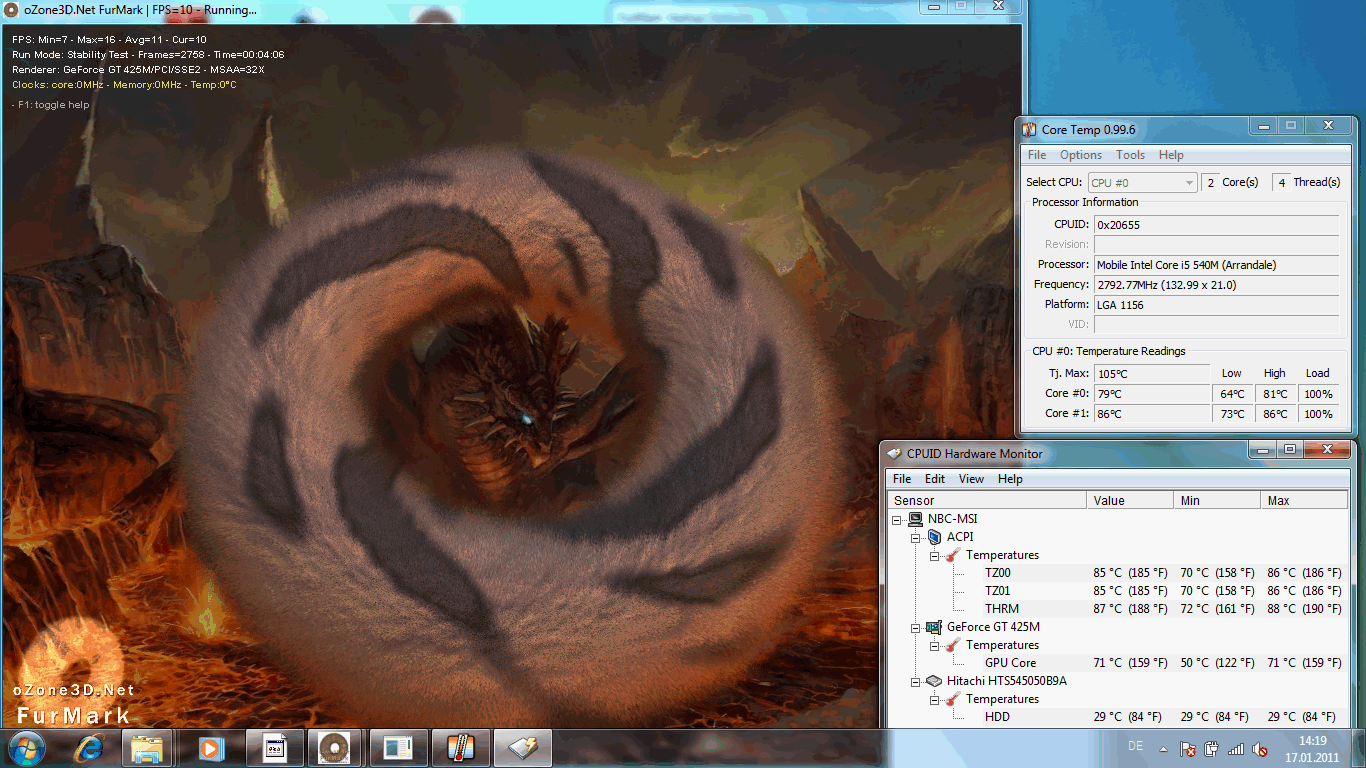This screenshot has width=1366, height=768.
Task: Switch to Core Temp thermometer taskbar button
Action: (460, 748)
